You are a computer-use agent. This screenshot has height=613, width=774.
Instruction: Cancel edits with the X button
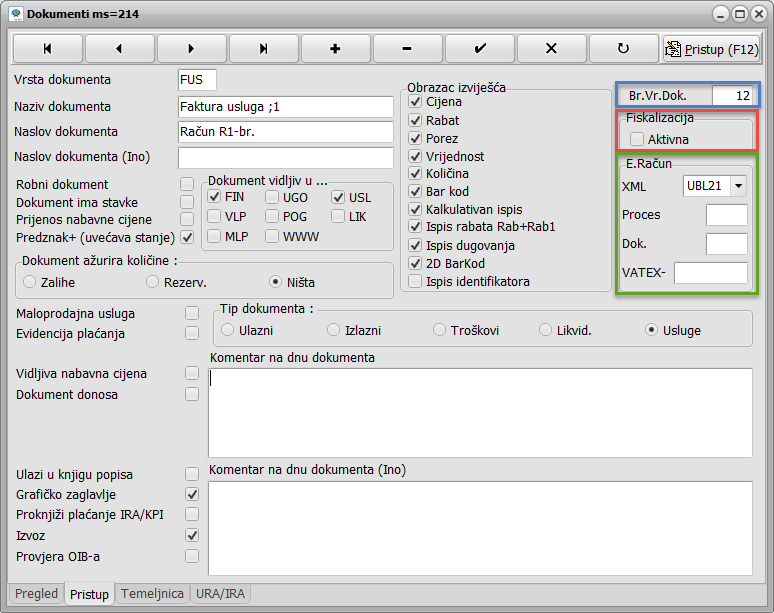pyautogui.click(x=551, y=48)
